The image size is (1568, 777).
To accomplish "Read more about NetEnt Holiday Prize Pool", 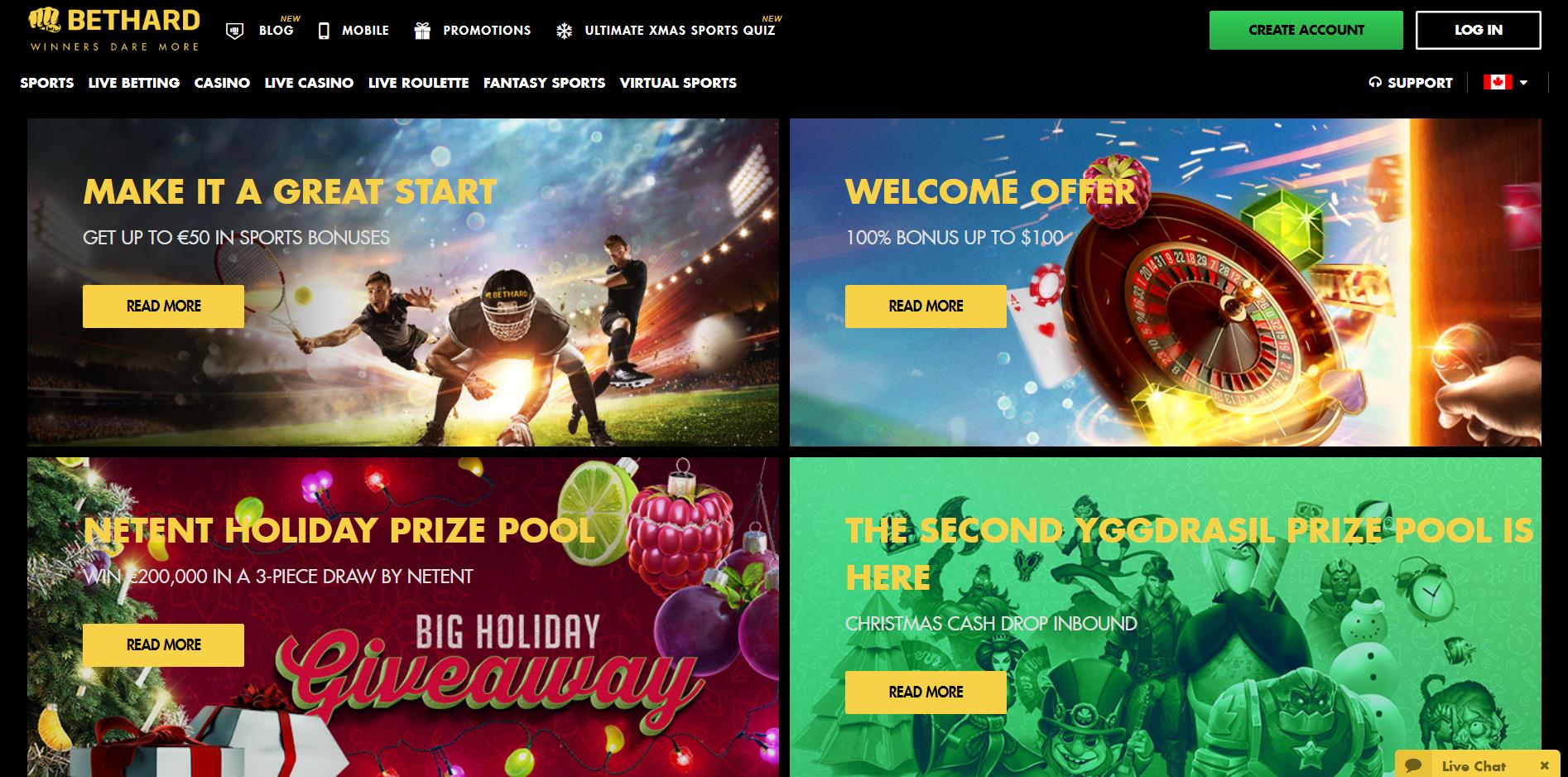I will pos(163,644).
